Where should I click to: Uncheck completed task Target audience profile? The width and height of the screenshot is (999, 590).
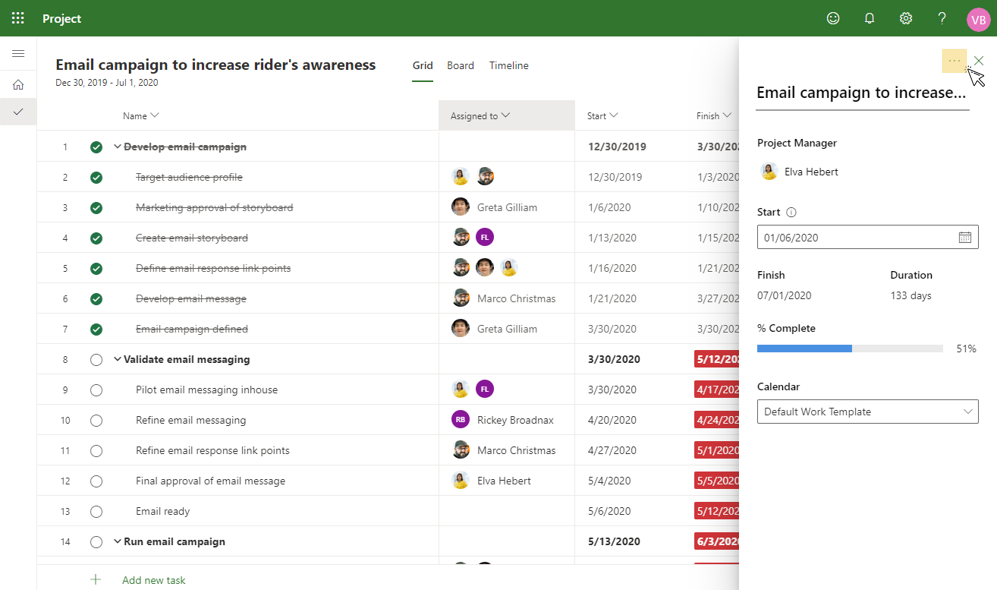pos(96,177)
